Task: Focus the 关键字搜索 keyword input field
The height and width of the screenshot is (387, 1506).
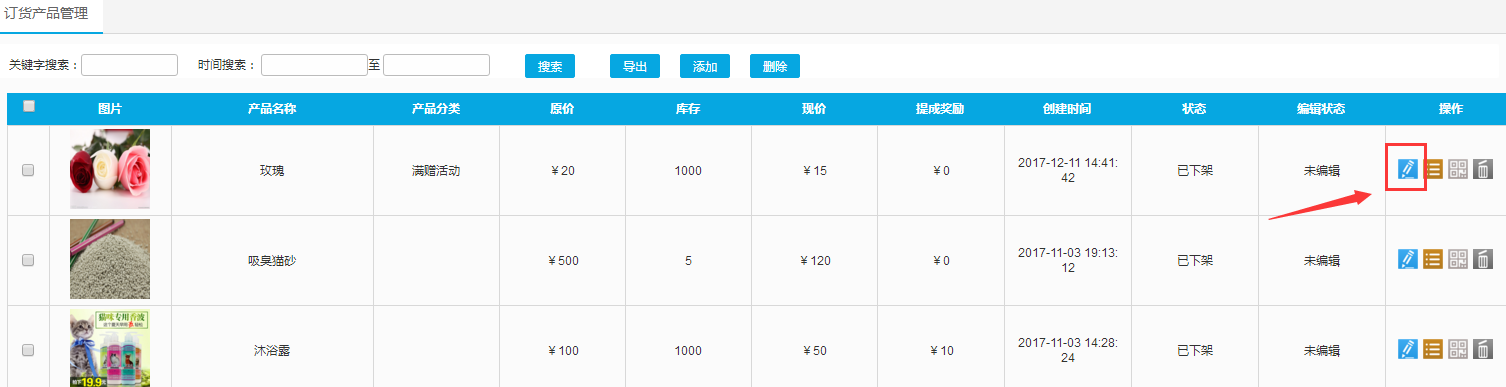Action: (129, 65)
